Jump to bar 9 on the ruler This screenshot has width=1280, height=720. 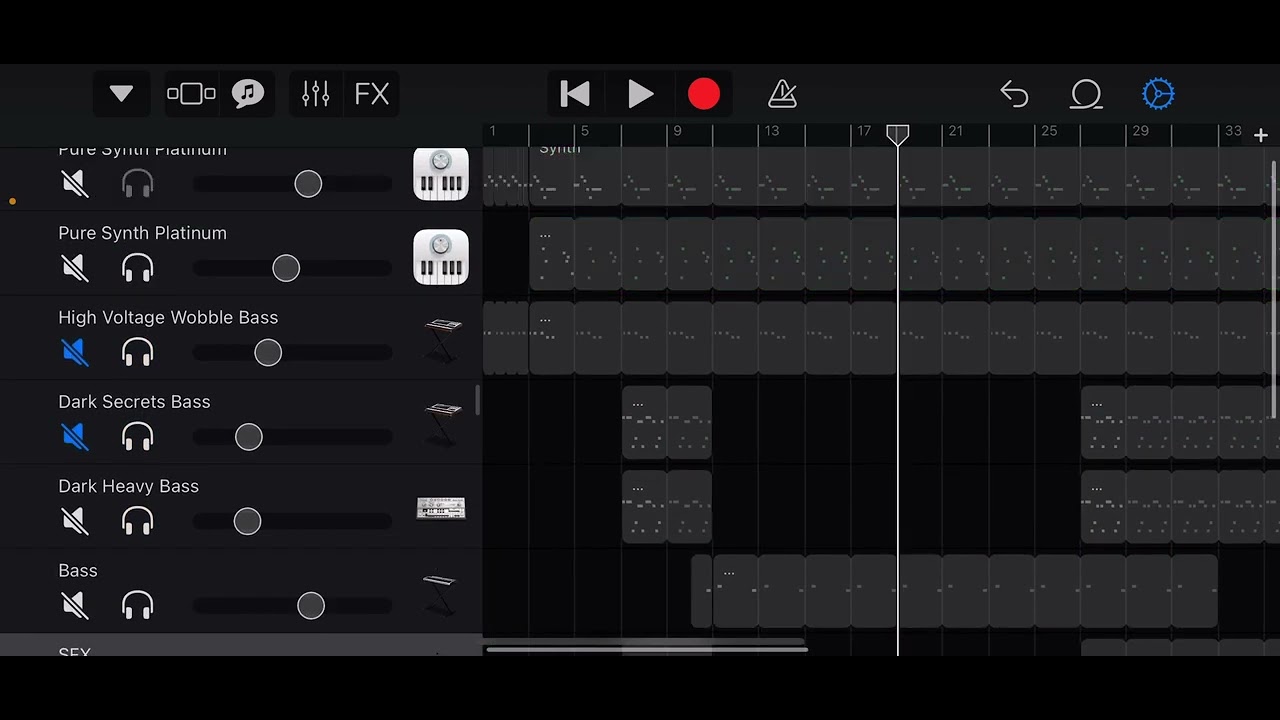pos(677,131)
